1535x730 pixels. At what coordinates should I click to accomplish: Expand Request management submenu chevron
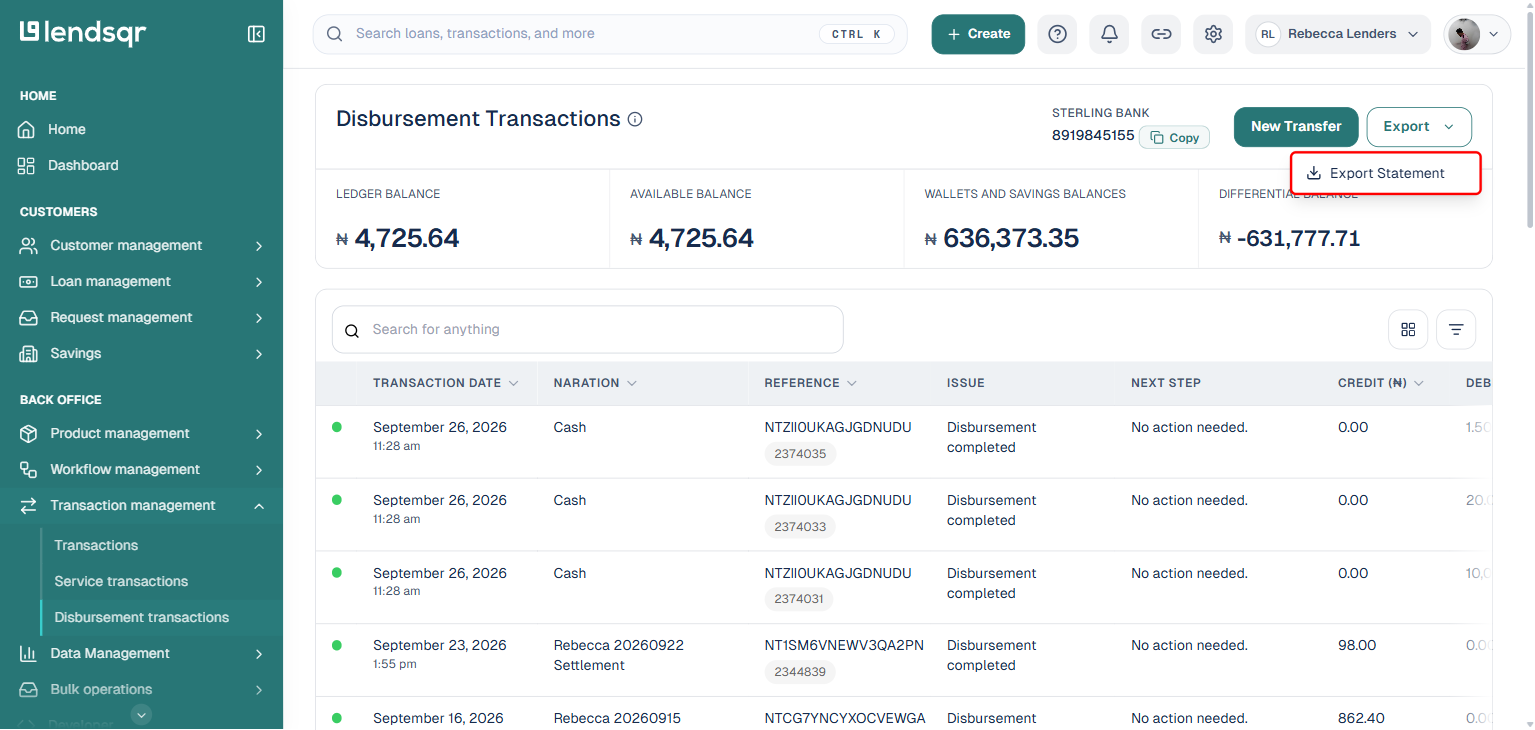[x=259, y=318]
